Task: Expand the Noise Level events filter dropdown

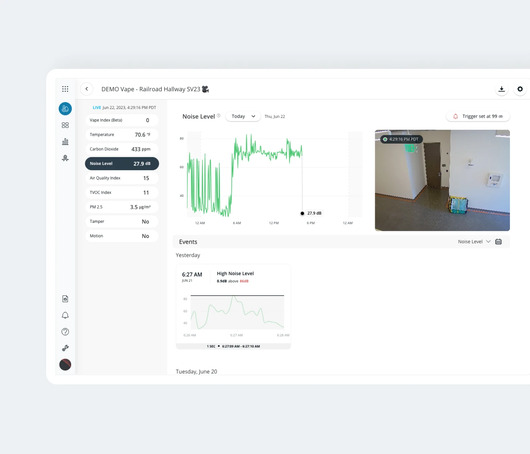Action: tap(474, 241)
